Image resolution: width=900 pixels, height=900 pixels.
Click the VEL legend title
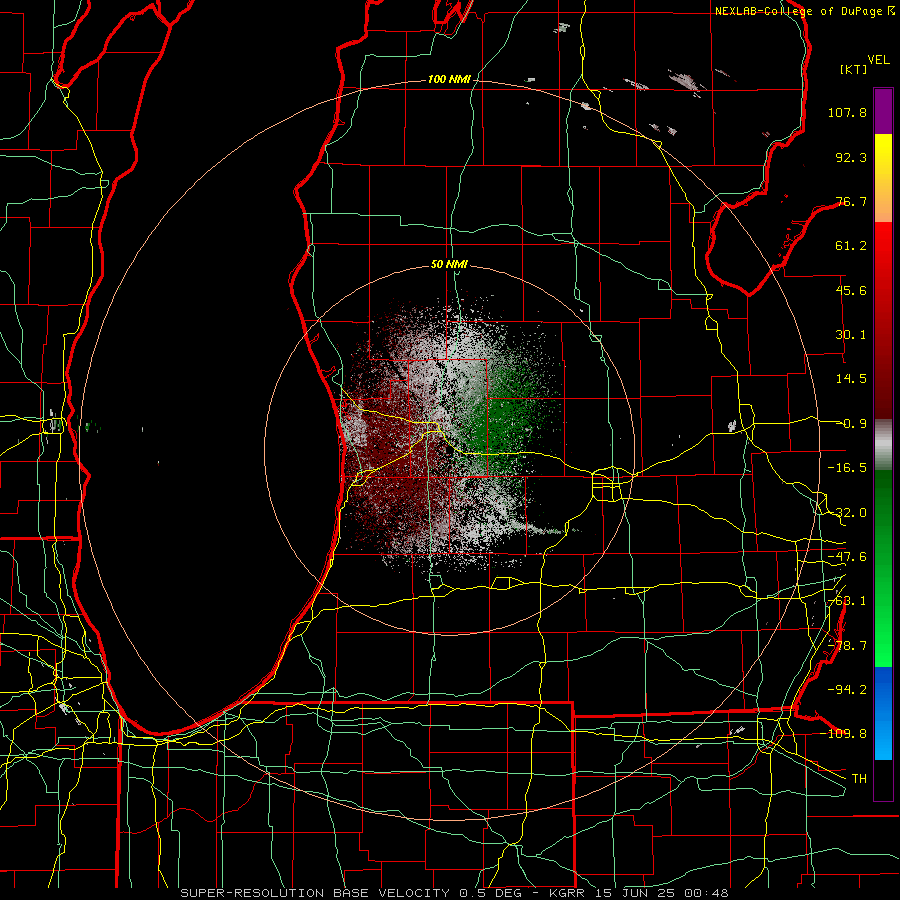pyautogui.click(x=878, y=60)
